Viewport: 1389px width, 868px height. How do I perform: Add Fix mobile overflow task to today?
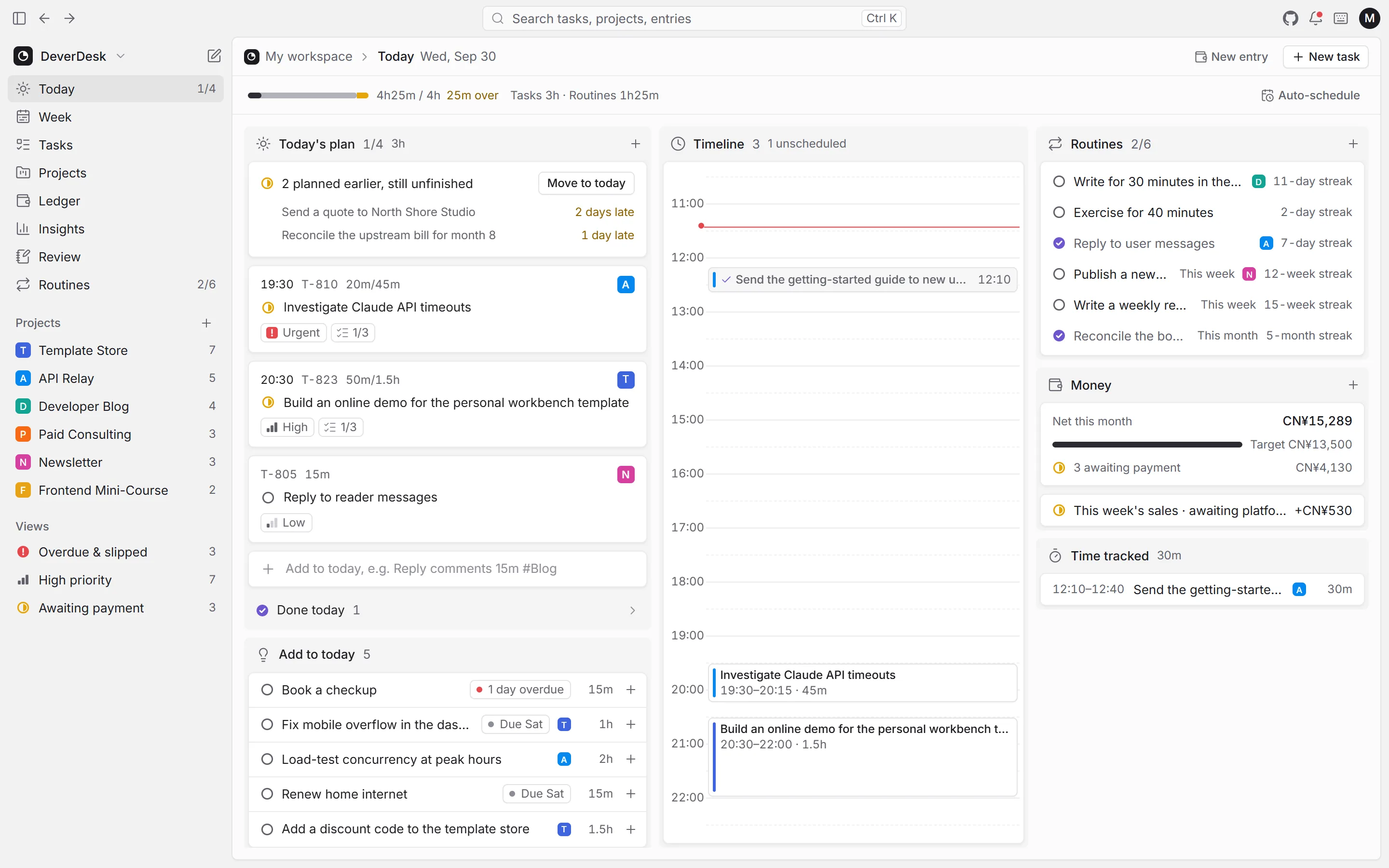(631, 724)
